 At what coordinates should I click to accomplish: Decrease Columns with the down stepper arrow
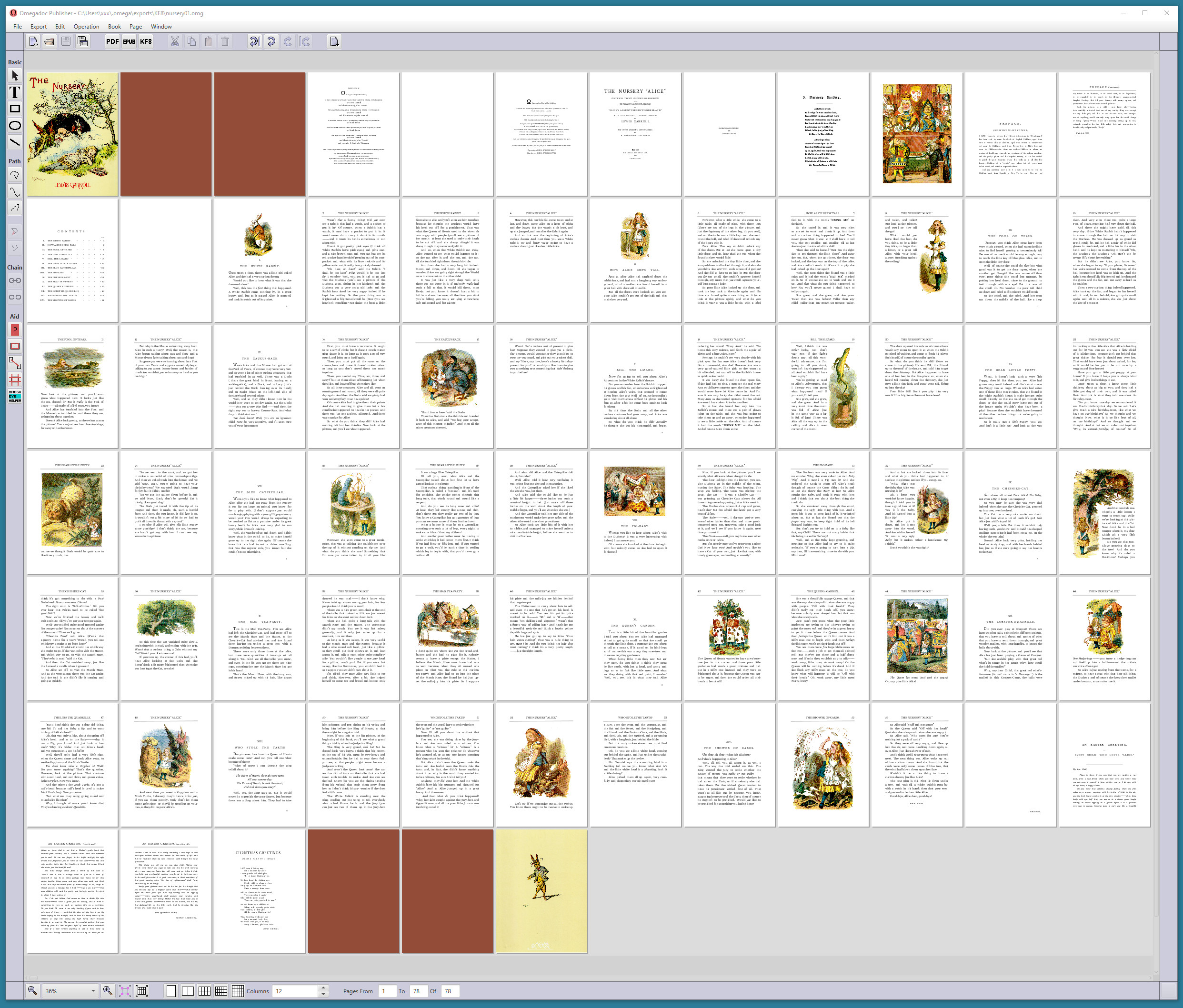pos(323,994)
